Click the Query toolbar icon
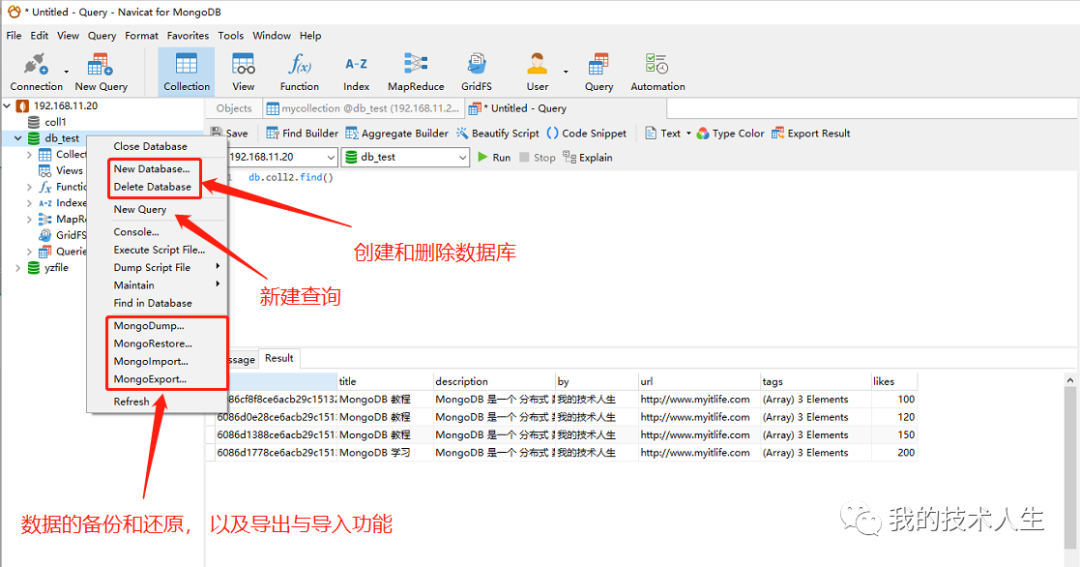This screenshot has height=567, width=1080. pyautogui.click(x=599, y=72)
